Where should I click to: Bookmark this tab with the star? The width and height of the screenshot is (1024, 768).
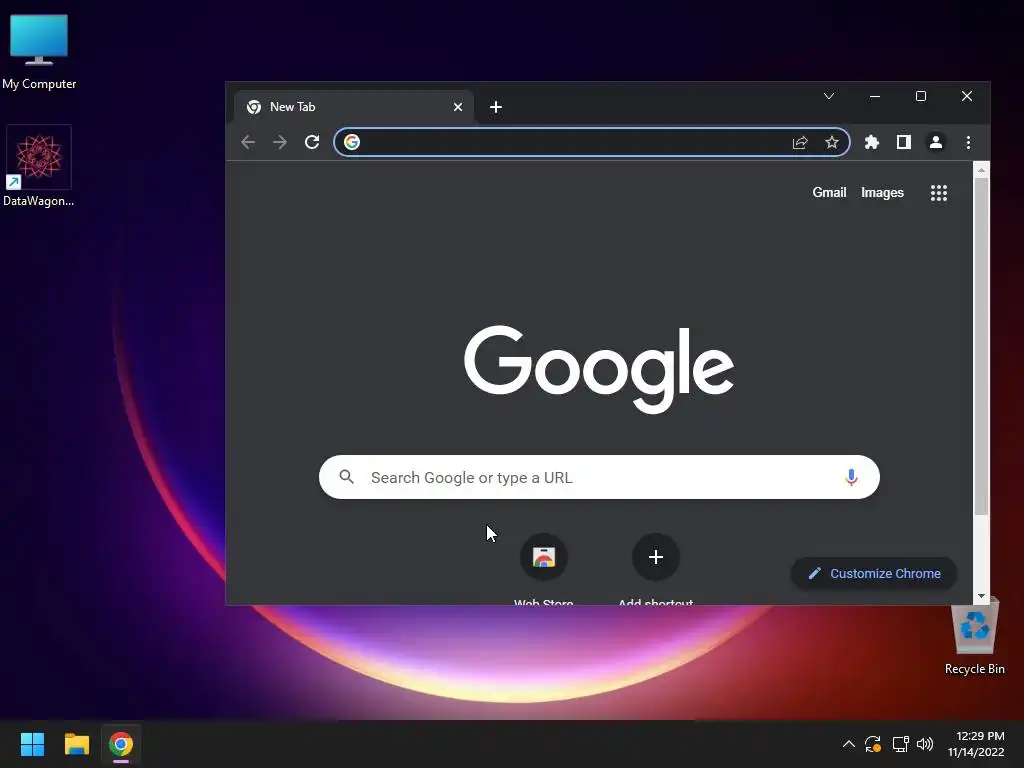(x=831, y=142)
